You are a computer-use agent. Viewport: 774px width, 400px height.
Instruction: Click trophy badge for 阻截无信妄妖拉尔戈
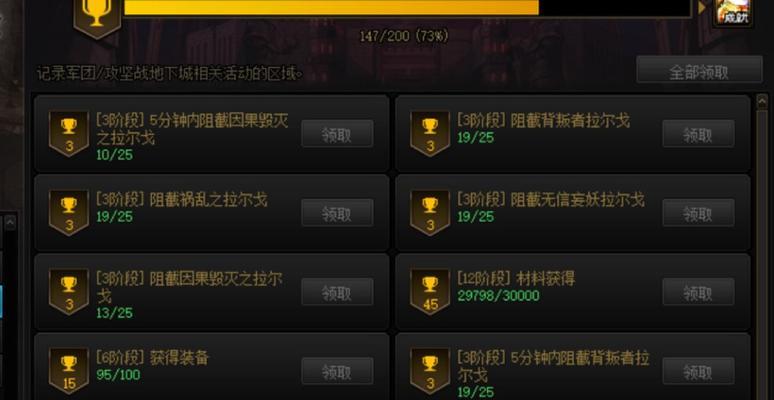click(430, 213)
